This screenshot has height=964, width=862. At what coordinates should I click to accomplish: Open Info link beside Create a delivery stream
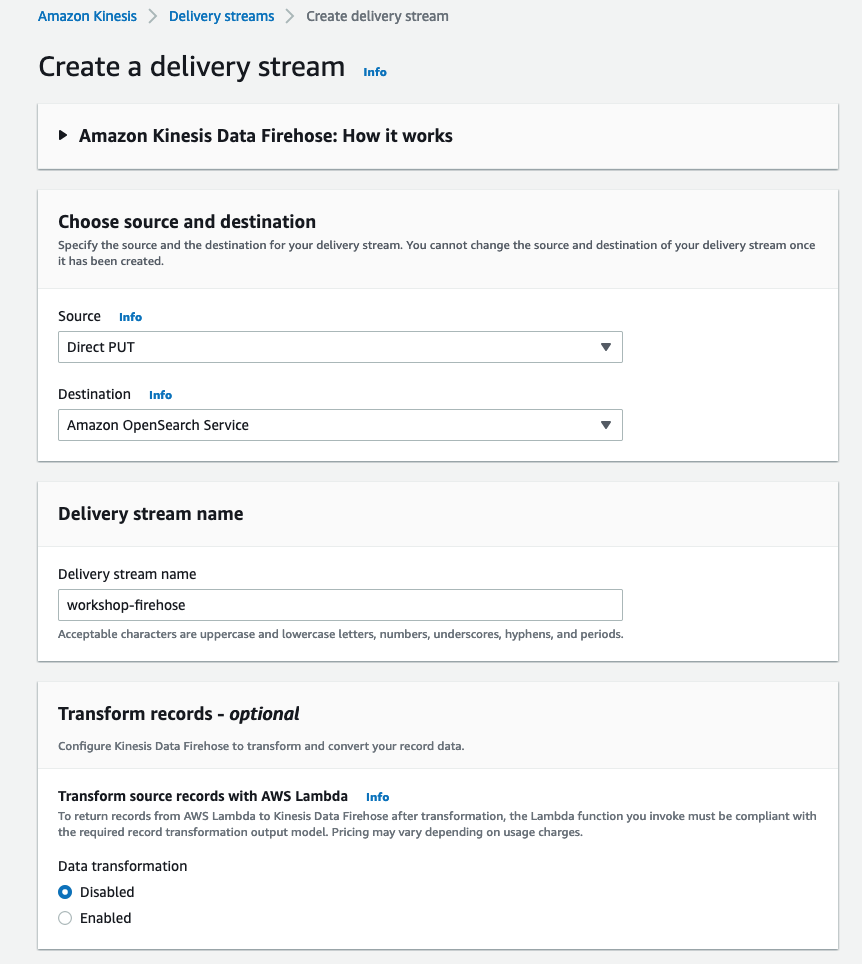374,72
